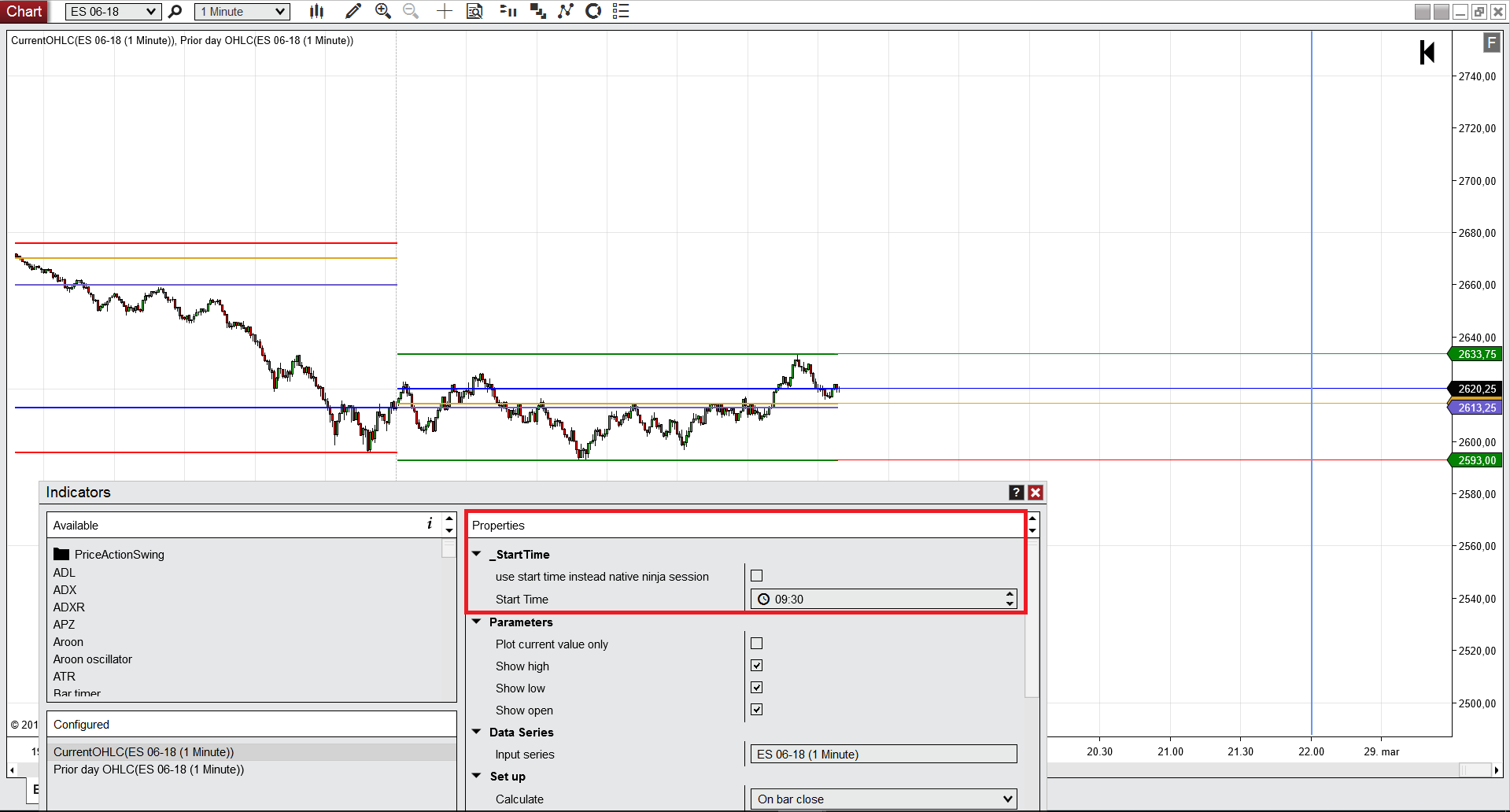
Task: Uncheck the Show high option
Action: [x=757, y=666]
